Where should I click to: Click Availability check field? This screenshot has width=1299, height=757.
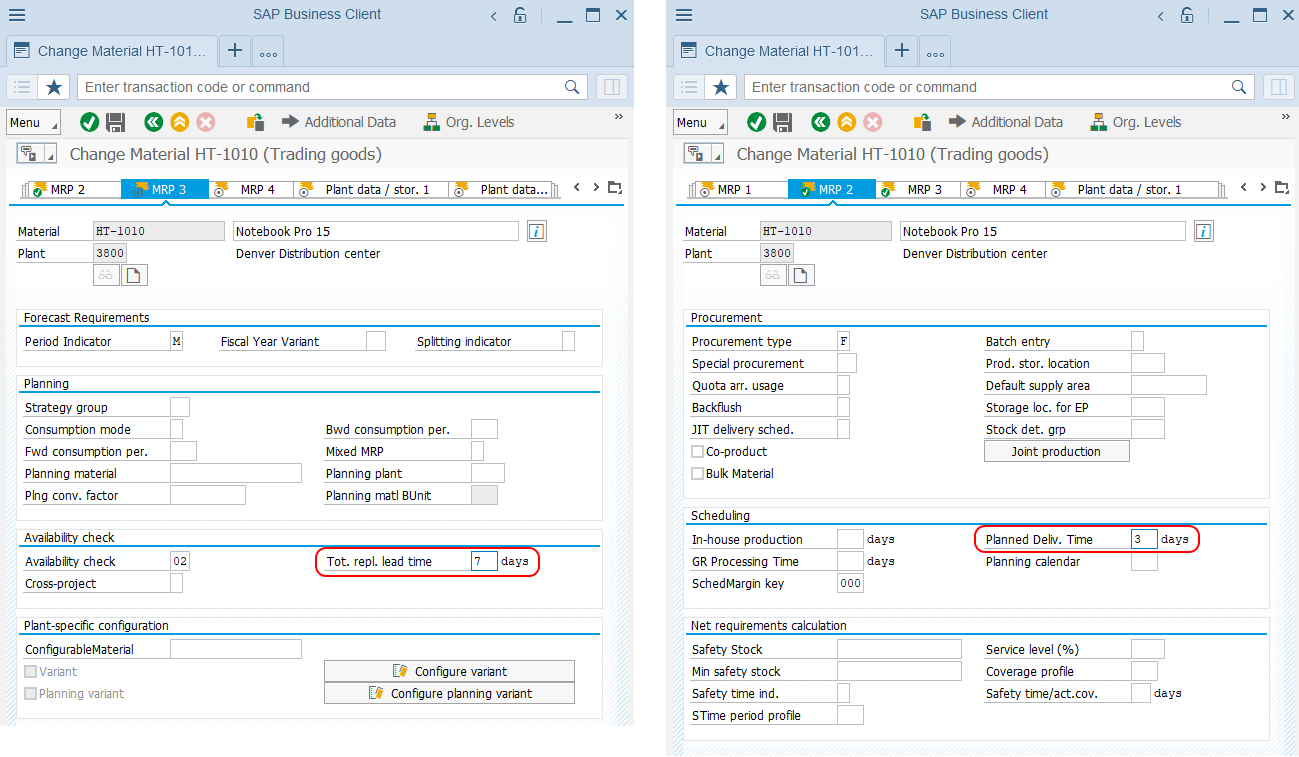(179, 561)
